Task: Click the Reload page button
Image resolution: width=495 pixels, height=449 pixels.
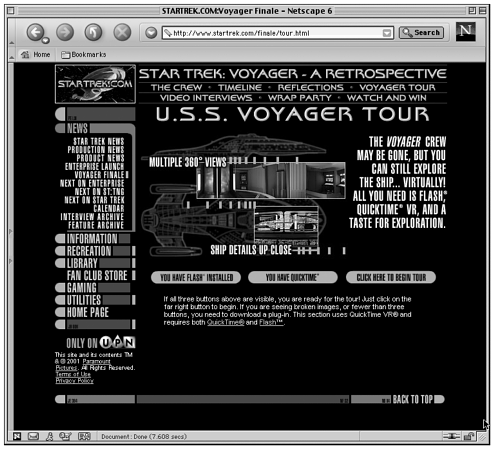Action: click(x=93, y=32)
